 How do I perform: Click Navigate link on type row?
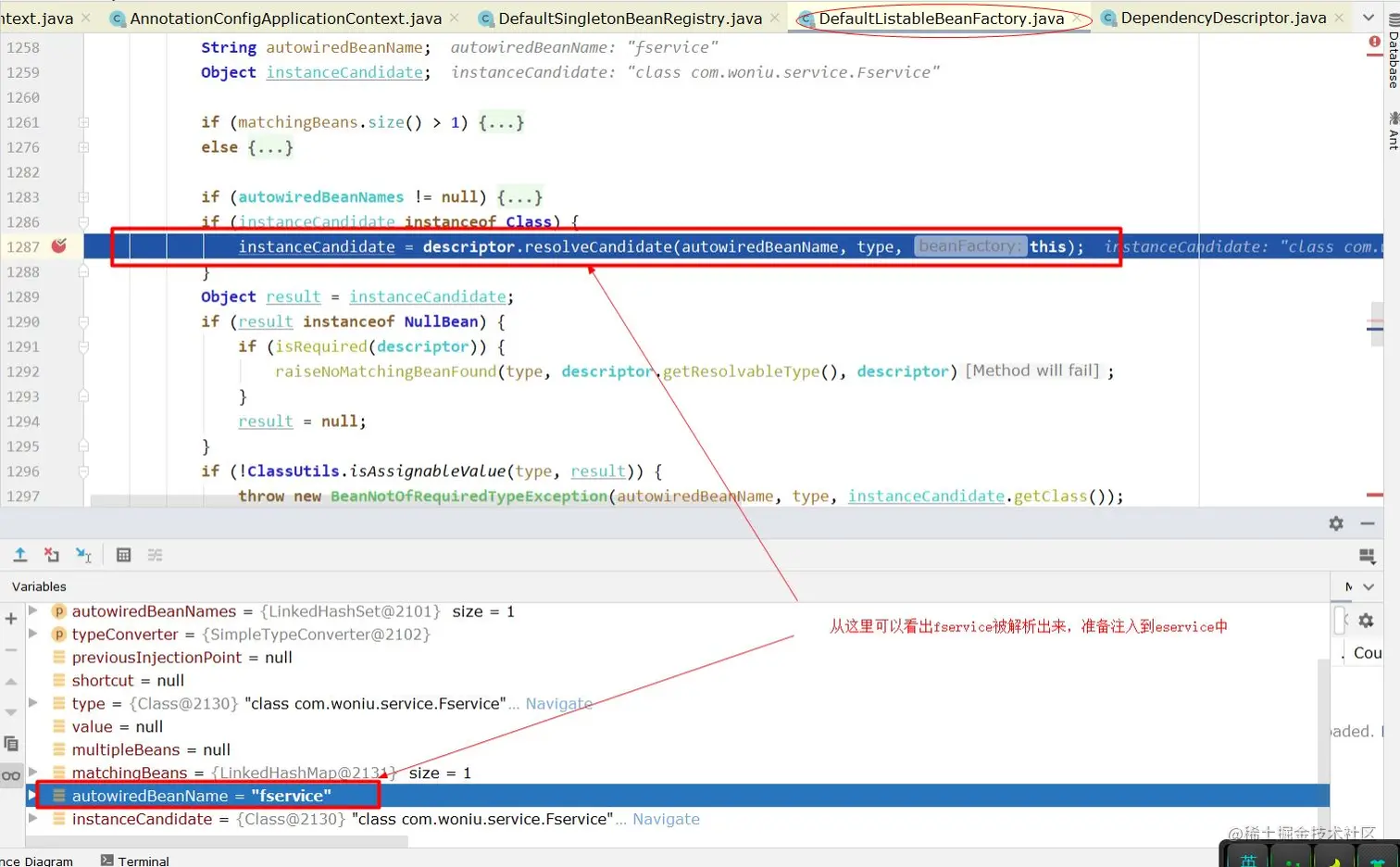(558, 703)
